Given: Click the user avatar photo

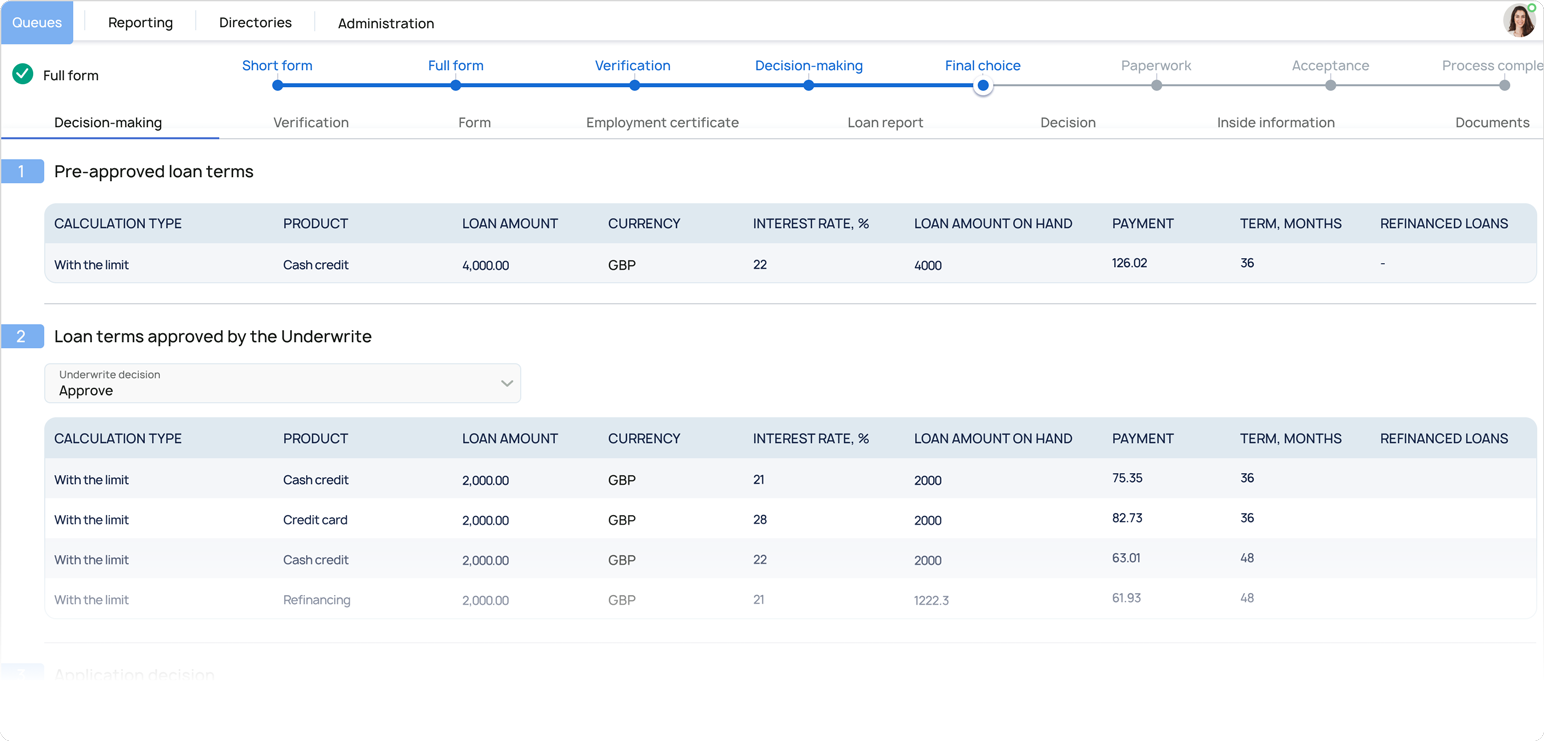Looking at the screenshot, I should (x=1519, y=21).
